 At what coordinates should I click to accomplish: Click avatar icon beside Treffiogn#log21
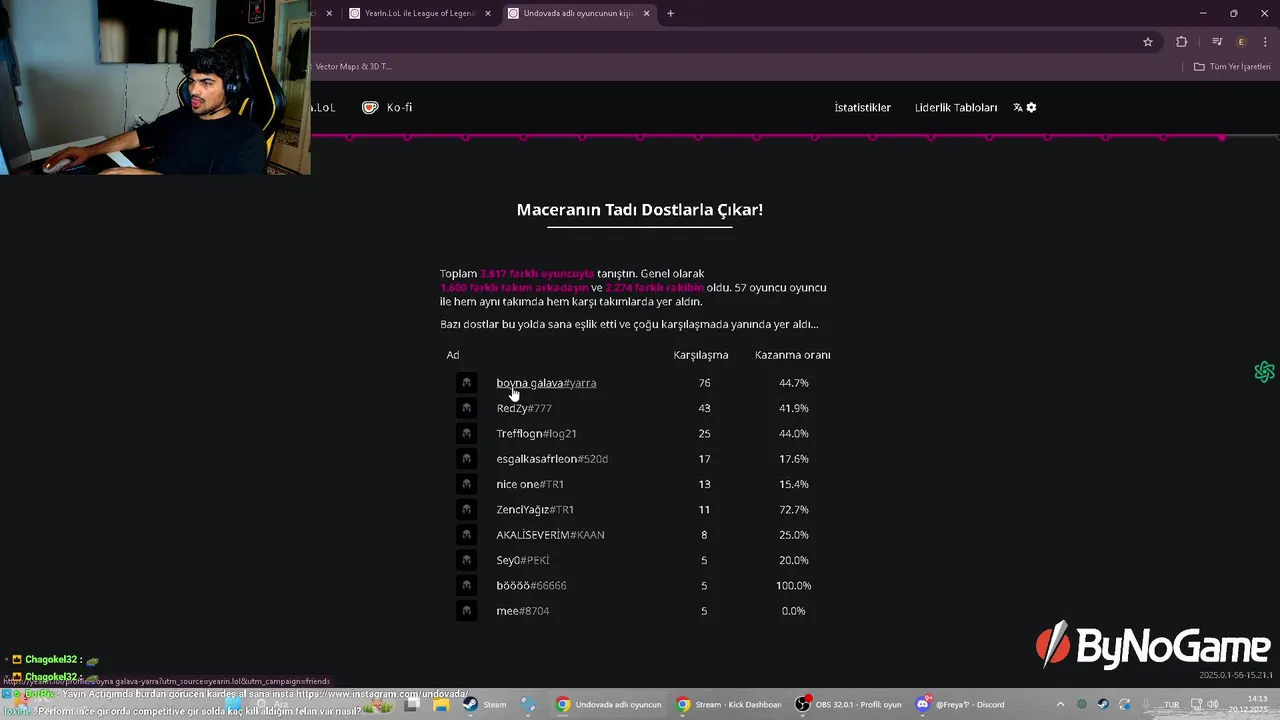click(x=466, y=433)
